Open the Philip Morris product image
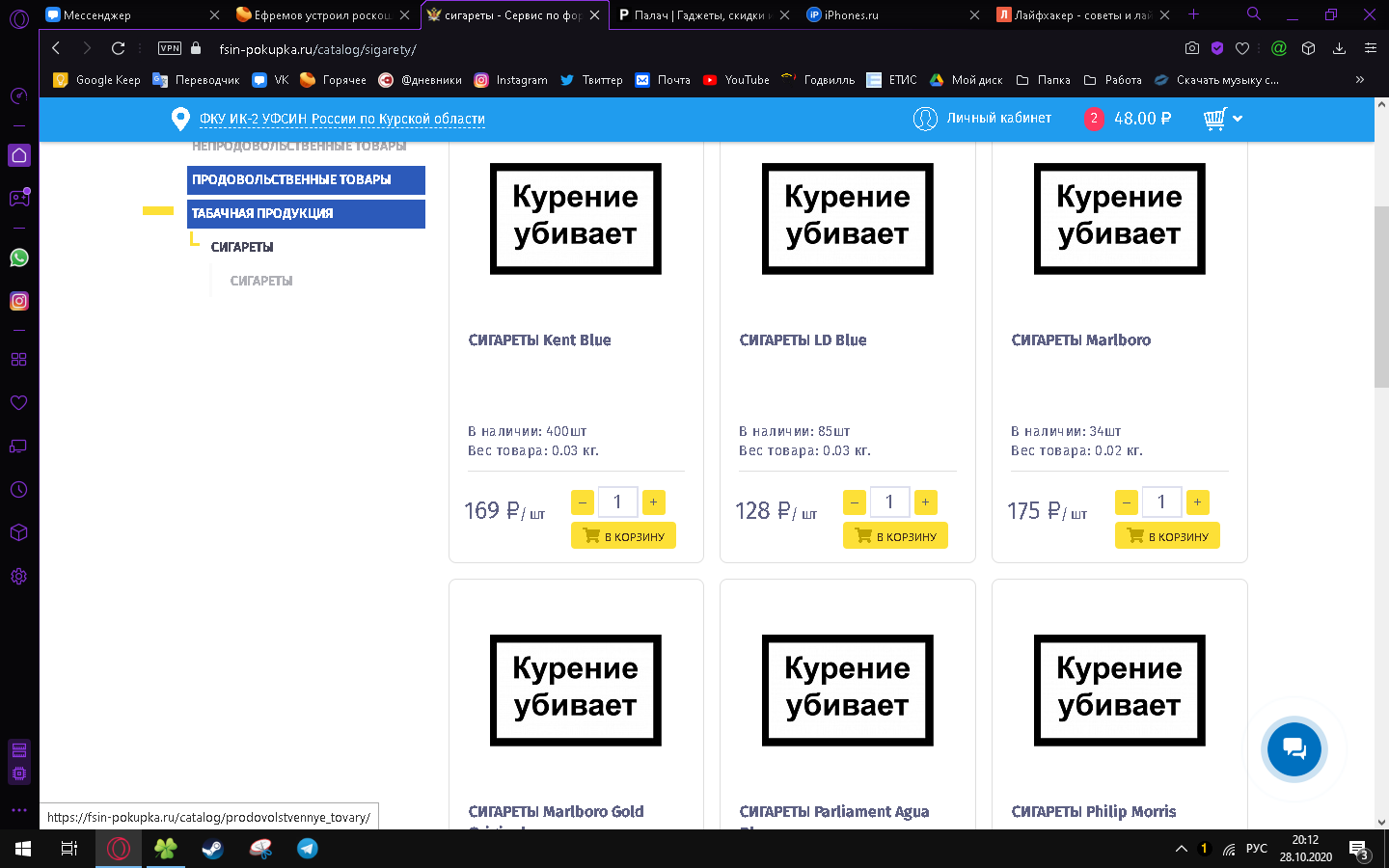Viewport: 1389px width, 868px height. [x=1119, y=691]
